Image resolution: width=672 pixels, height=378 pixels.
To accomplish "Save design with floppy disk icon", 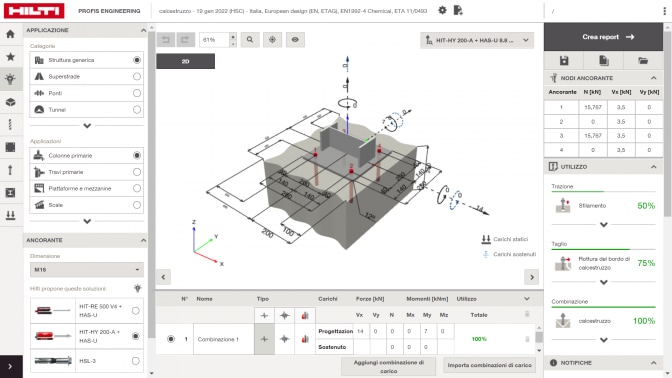I will pyautogui.click(x=564, y=61).
